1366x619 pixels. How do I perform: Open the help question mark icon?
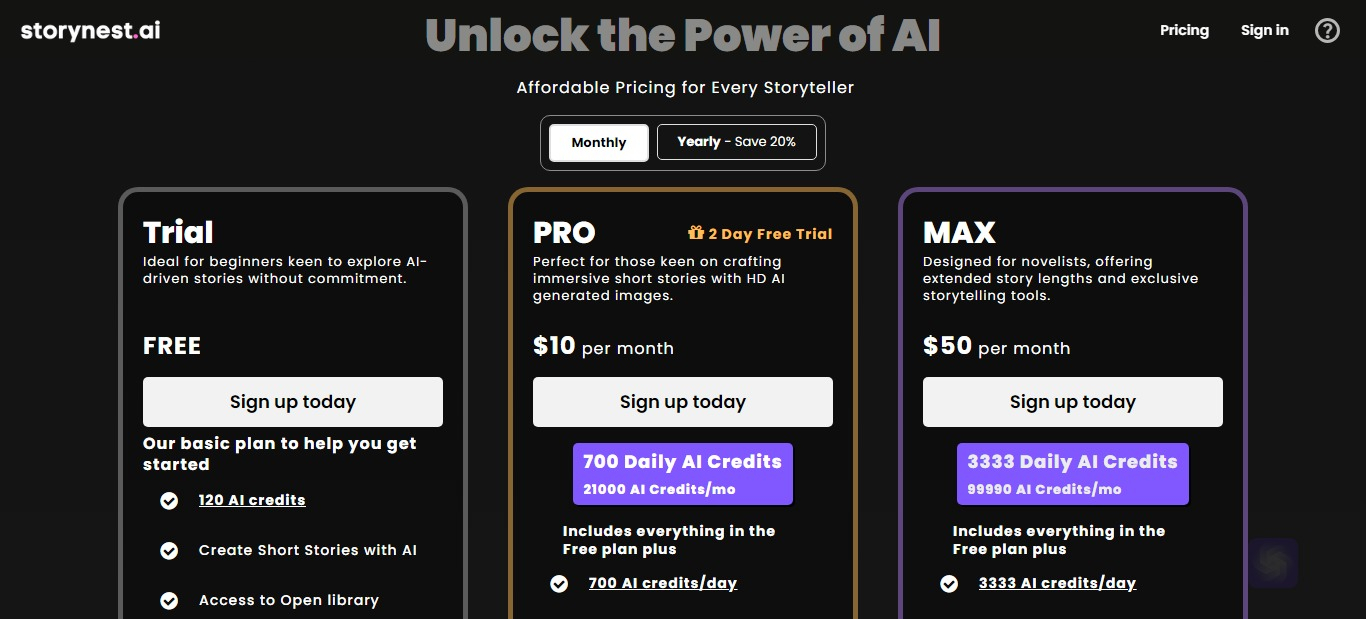(x=1327, y=31)
